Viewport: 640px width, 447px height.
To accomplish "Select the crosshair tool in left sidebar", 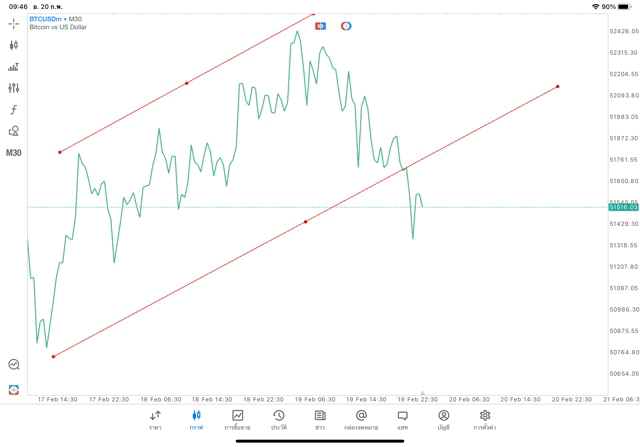I will [14, 23].
